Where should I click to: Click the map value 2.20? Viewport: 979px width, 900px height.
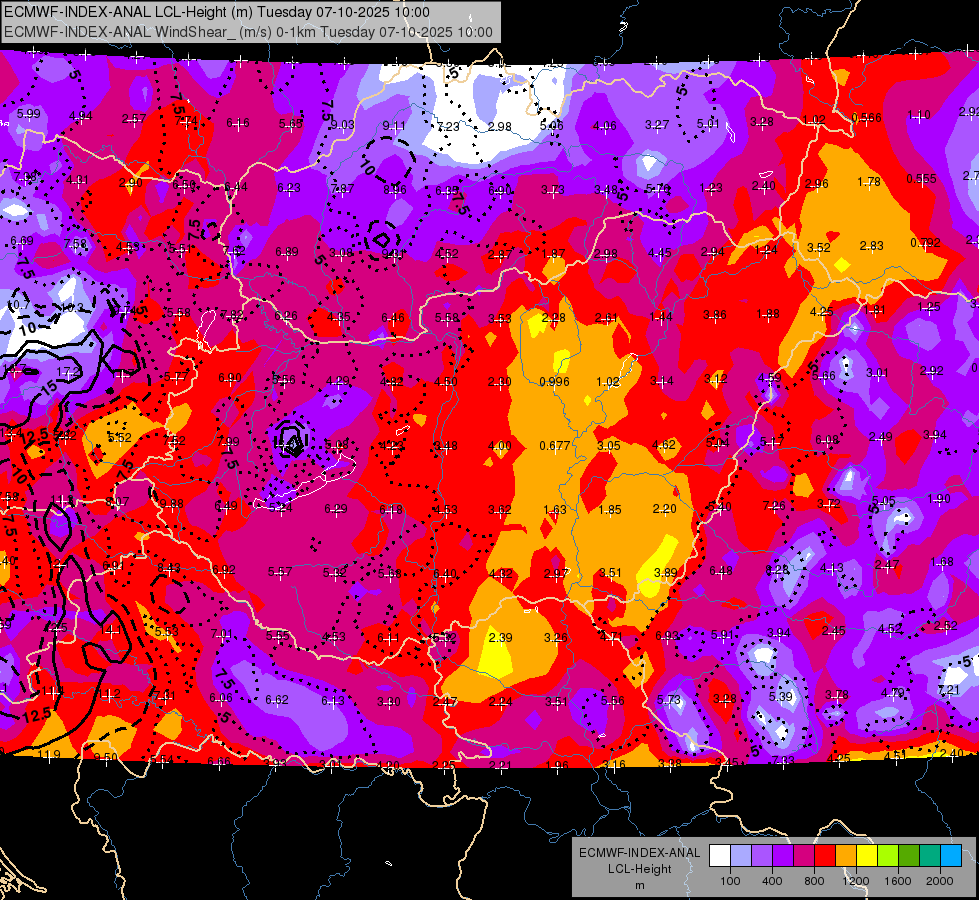[664, 508]
